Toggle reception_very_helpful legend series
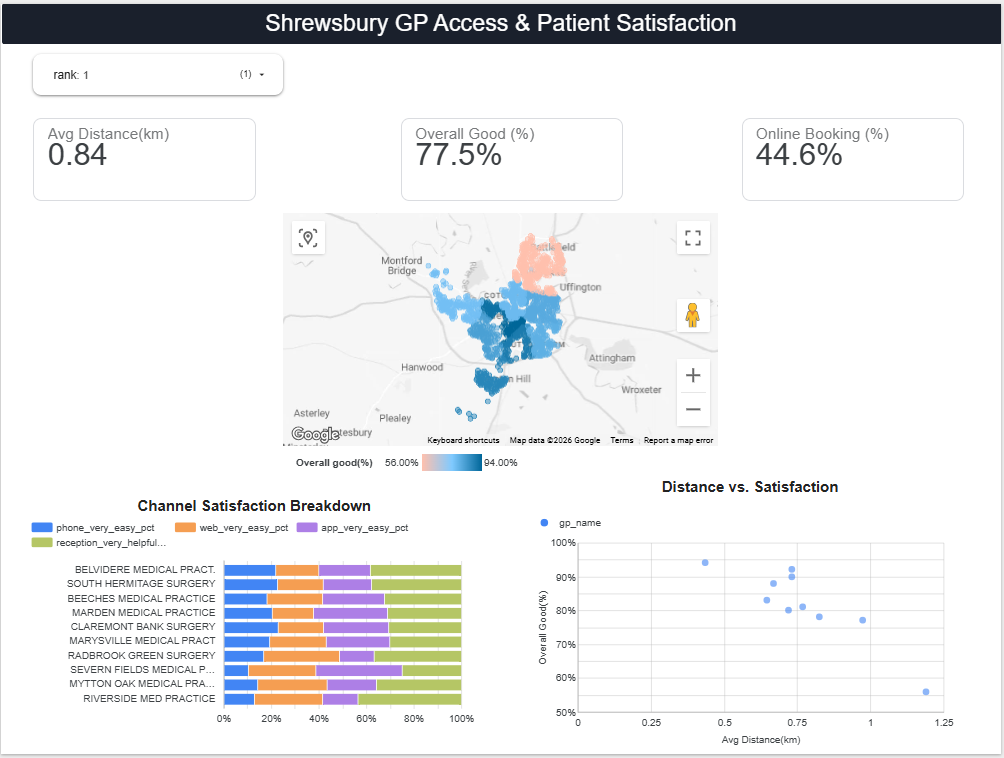 pyautogui.click(x=99, y=542)
